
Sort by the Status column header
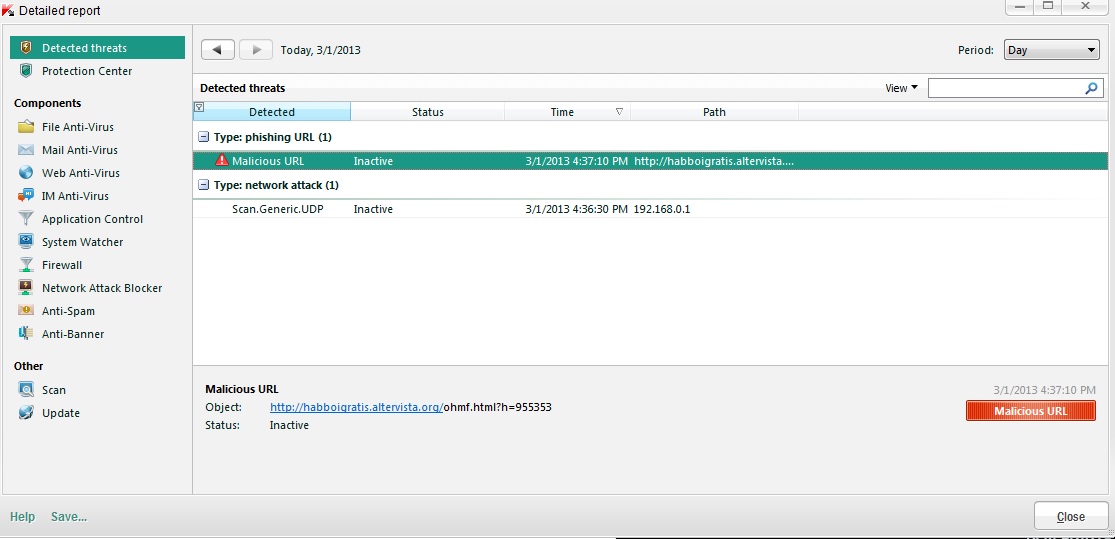coord(427,112)
